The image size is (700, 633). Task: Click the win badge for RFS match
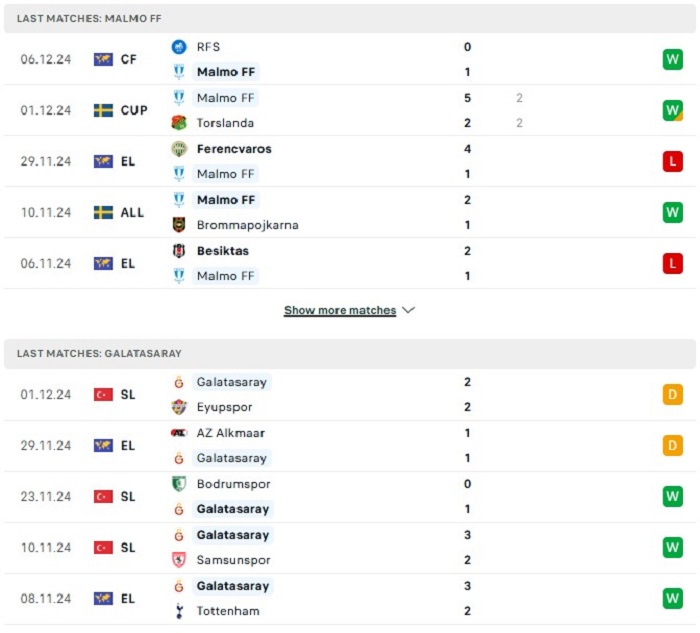(x=673, y=59)
